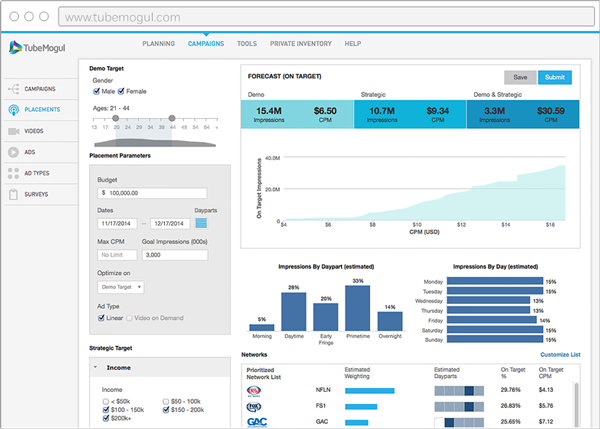Screen dimensions: 600x429
Task: Toggle the Male gender checkbox
Action: [96, 91]
